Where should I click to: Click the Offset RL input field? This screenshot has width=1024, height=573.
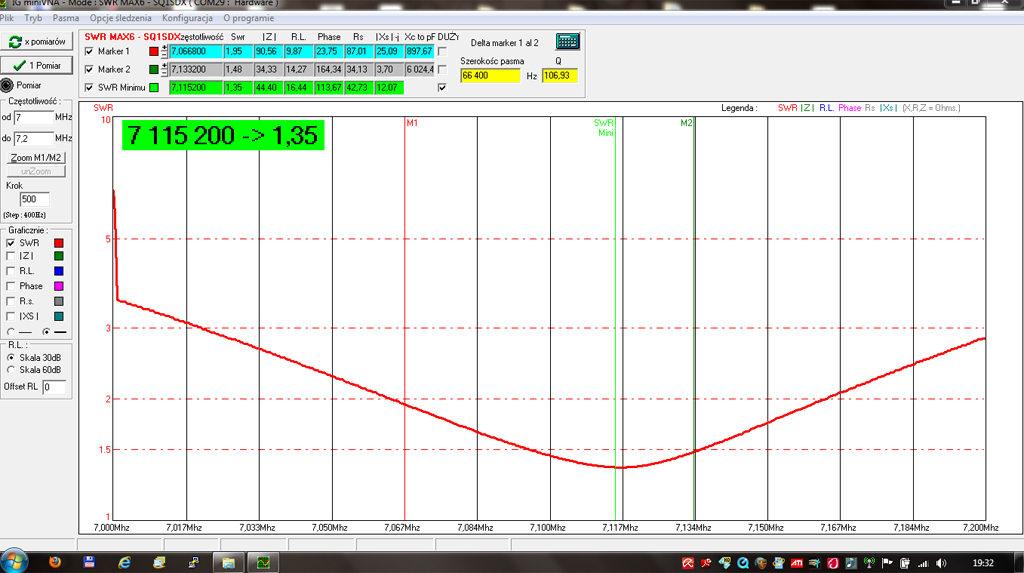coord(54,387)
